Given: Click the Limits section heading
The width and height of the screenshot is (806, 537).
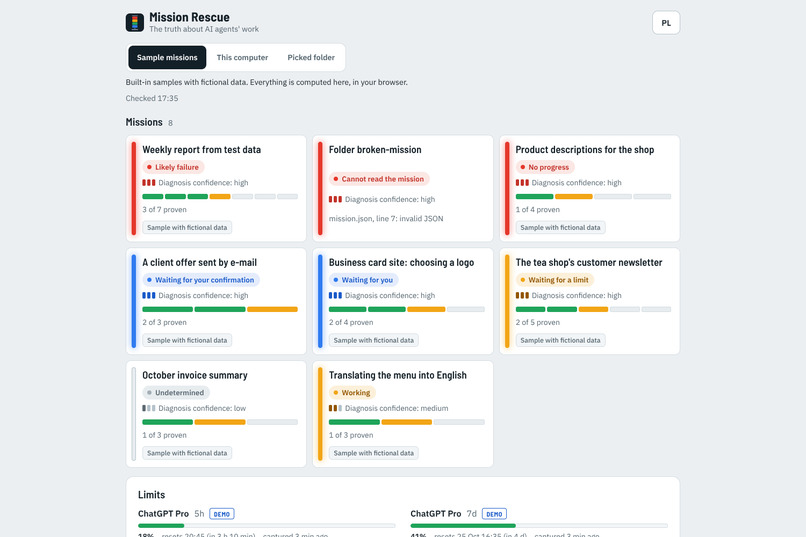Looking at the screenshot, I should click(x=152, y=495).
